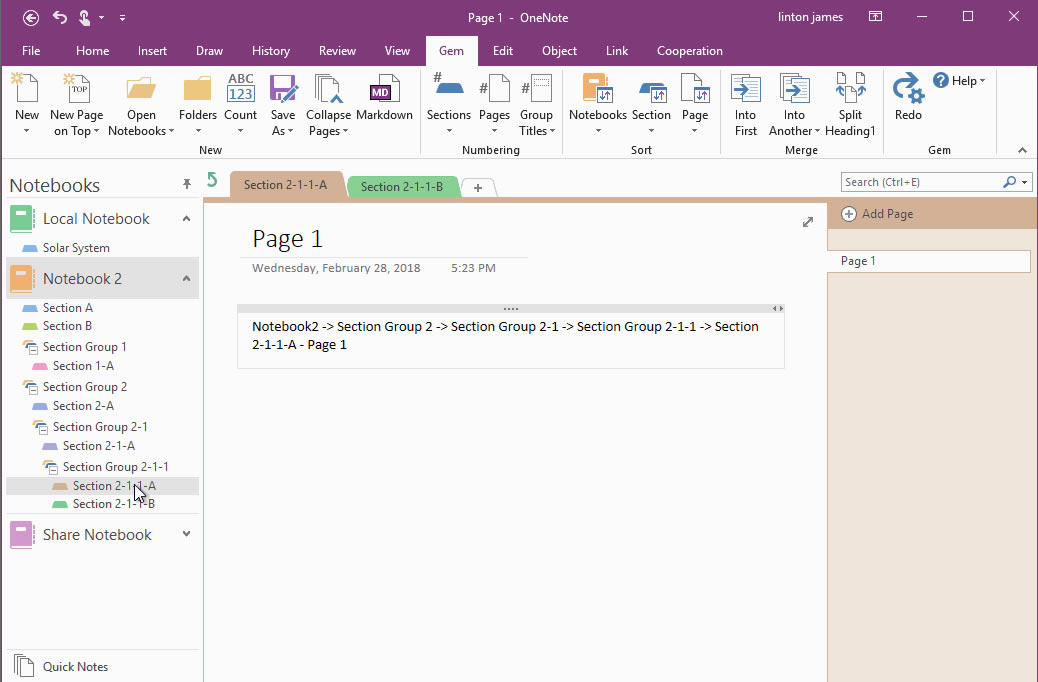
Task: Expand the Share Notebook section
Action: pos(184,534)
